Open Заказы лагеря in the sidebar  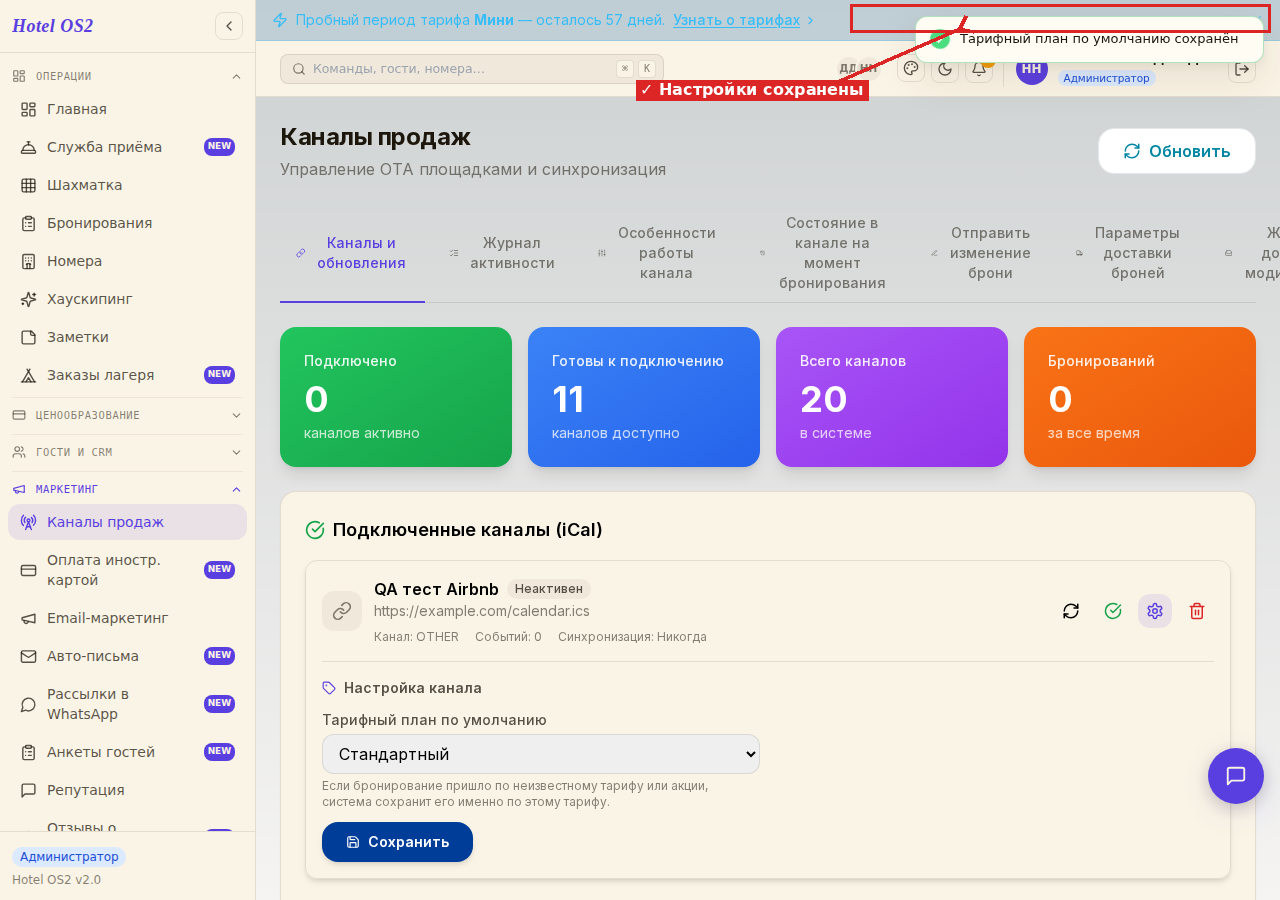pyautogui.click(x=127, y=375)
